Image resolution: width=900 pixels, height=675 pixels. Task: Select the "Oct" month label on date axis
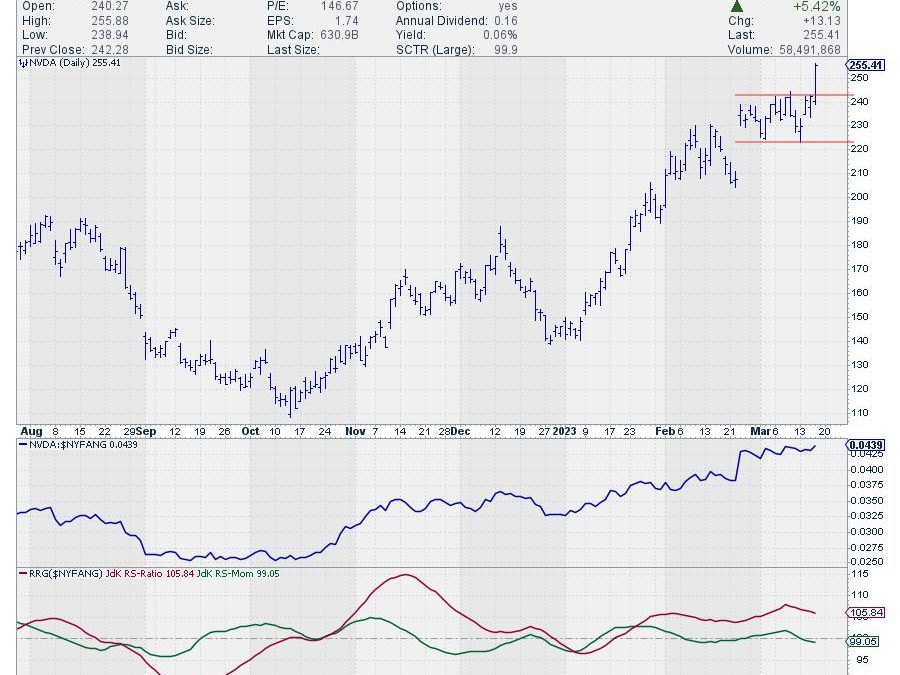click(250, 431)
